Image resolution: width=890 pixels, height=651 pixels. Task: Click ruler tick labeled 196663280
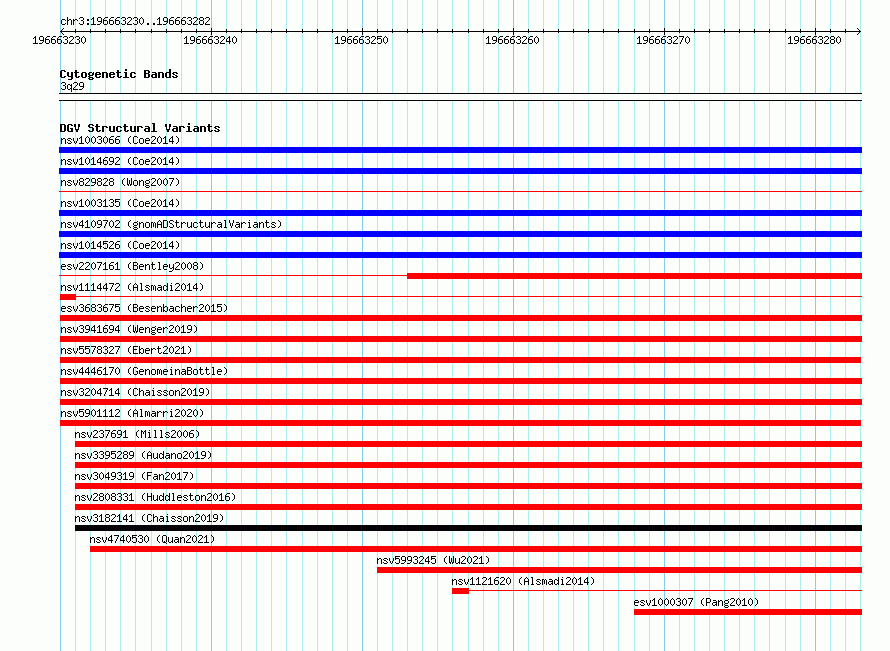[814, 40]
